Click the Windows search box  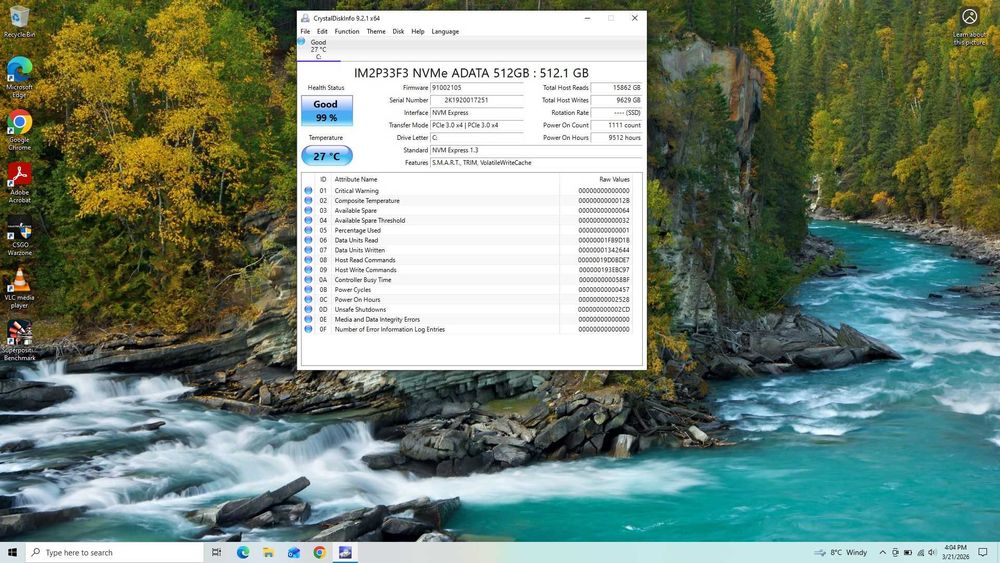pyautogui.click(x=115, y=552)
